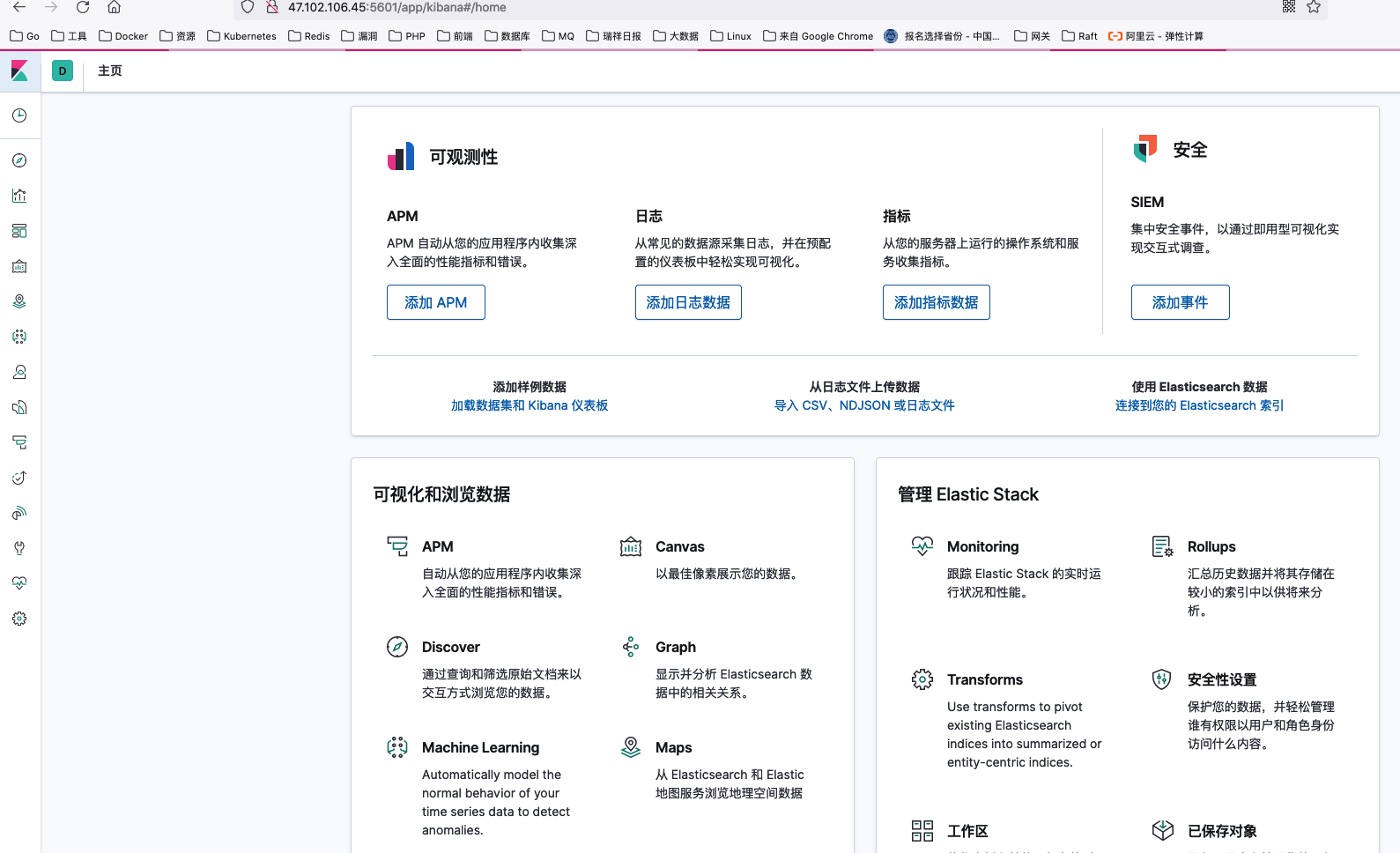Open the MQ bookmark folder
Viewport: 1400px width, 853px height.
(558, 36)
